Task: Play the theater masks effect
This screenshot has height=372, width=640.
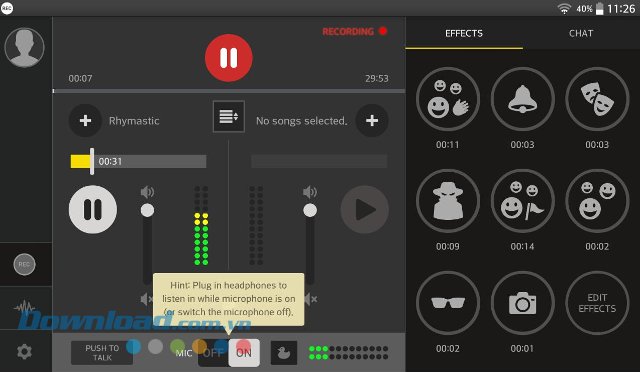Action: pos(597,99)
